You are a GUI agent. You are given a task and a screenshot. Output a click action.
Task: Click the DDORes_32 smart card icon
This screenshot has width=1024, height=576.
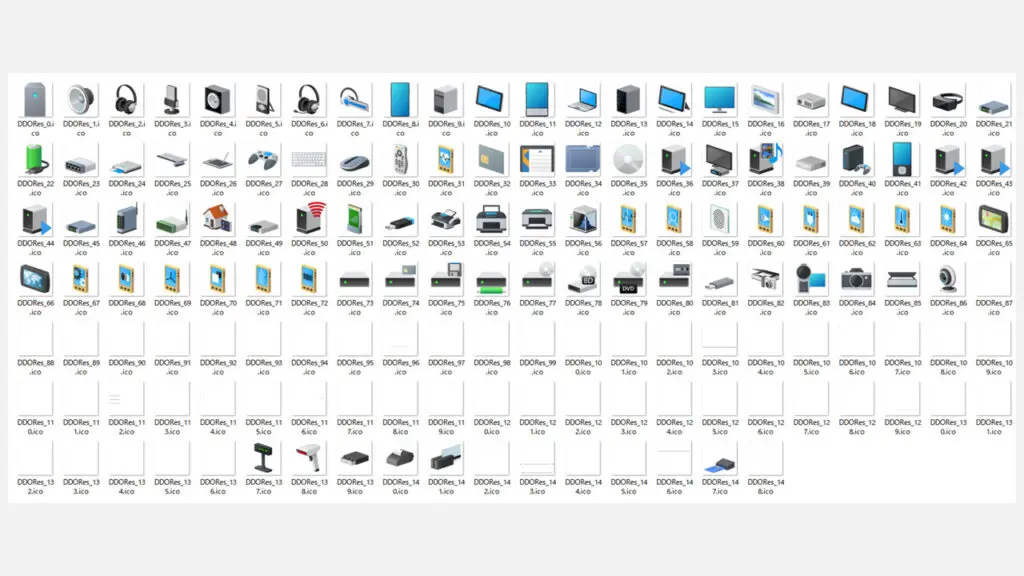click(x=491, y=160)
